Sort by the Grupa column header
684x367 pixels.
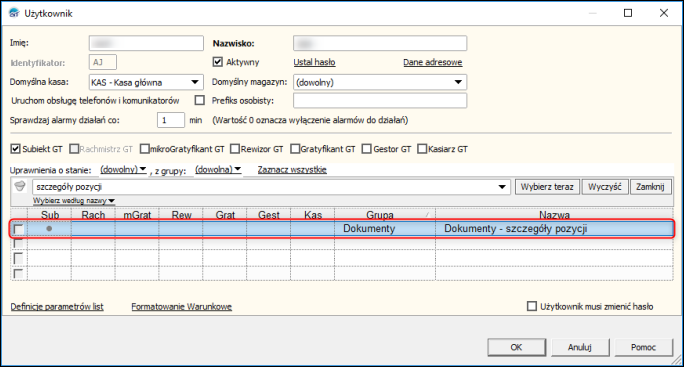(x=380, y=215)
